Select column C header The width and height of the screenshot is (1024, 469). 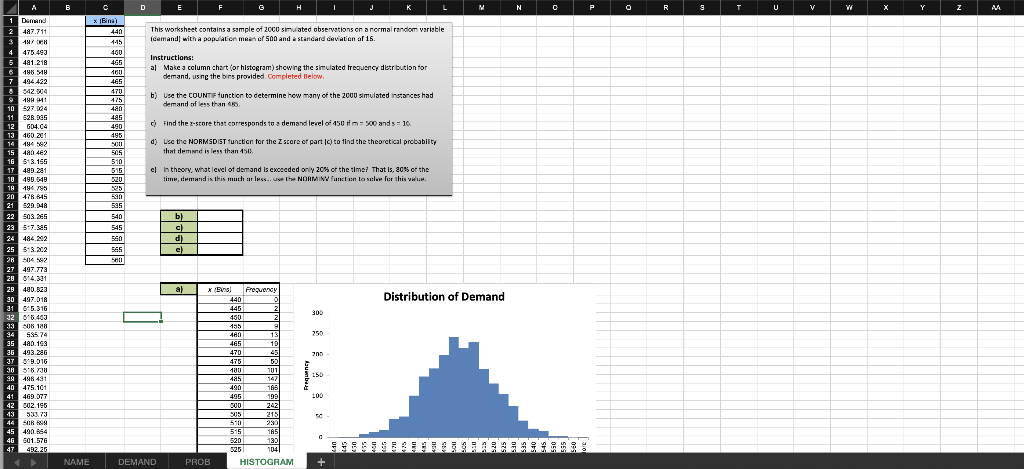tap(105, 8)
